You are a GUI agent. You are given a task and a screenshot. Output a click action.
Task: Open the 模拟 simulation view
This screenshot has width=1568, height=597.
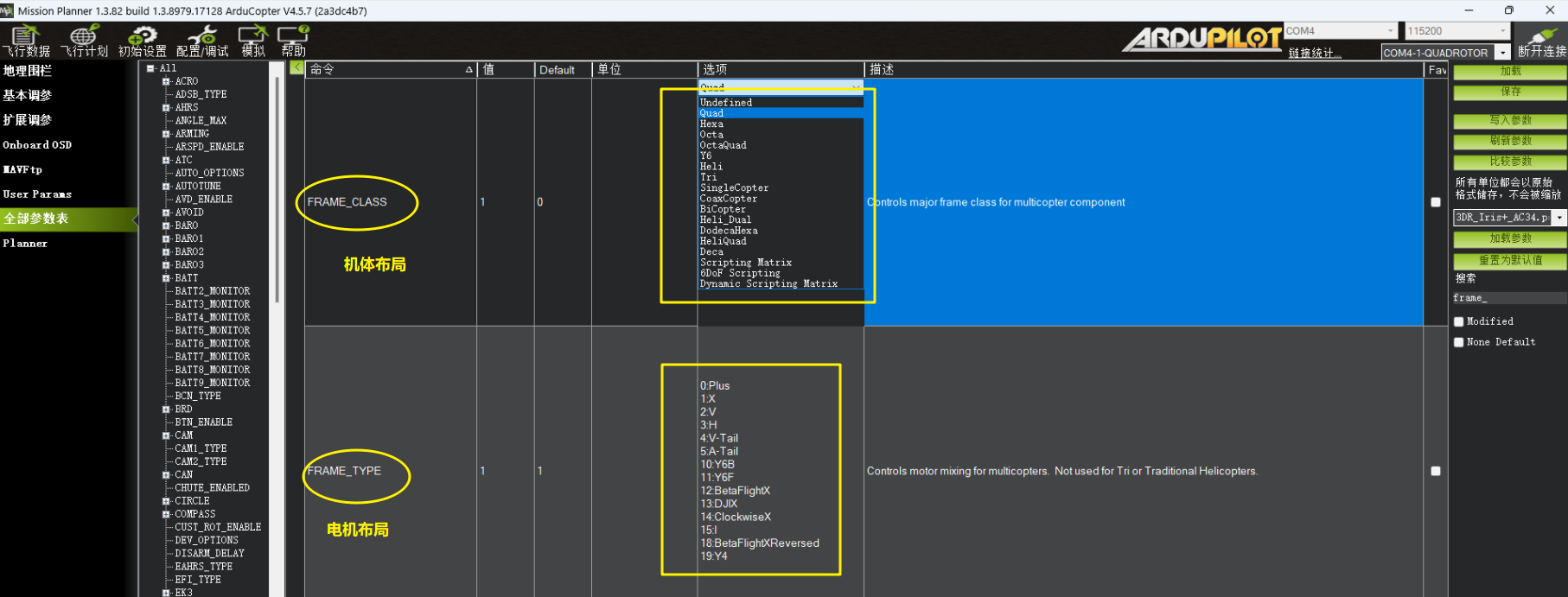click(253, 41)
